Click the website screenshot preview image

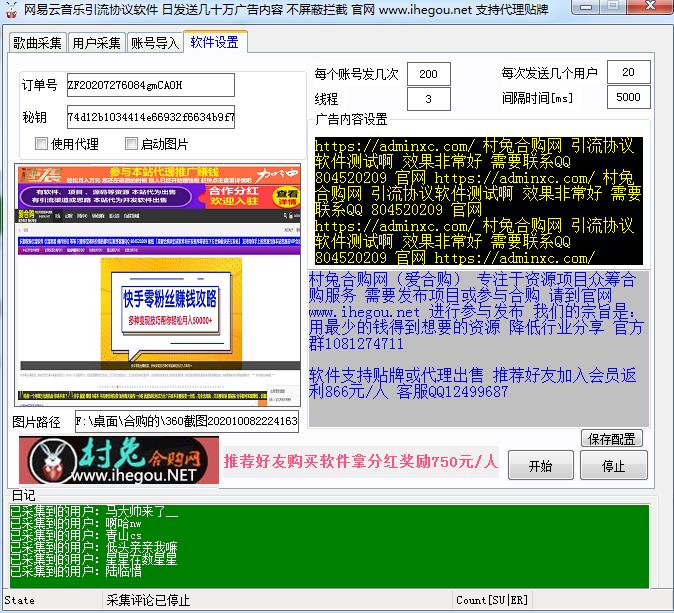tap(158, 285)
